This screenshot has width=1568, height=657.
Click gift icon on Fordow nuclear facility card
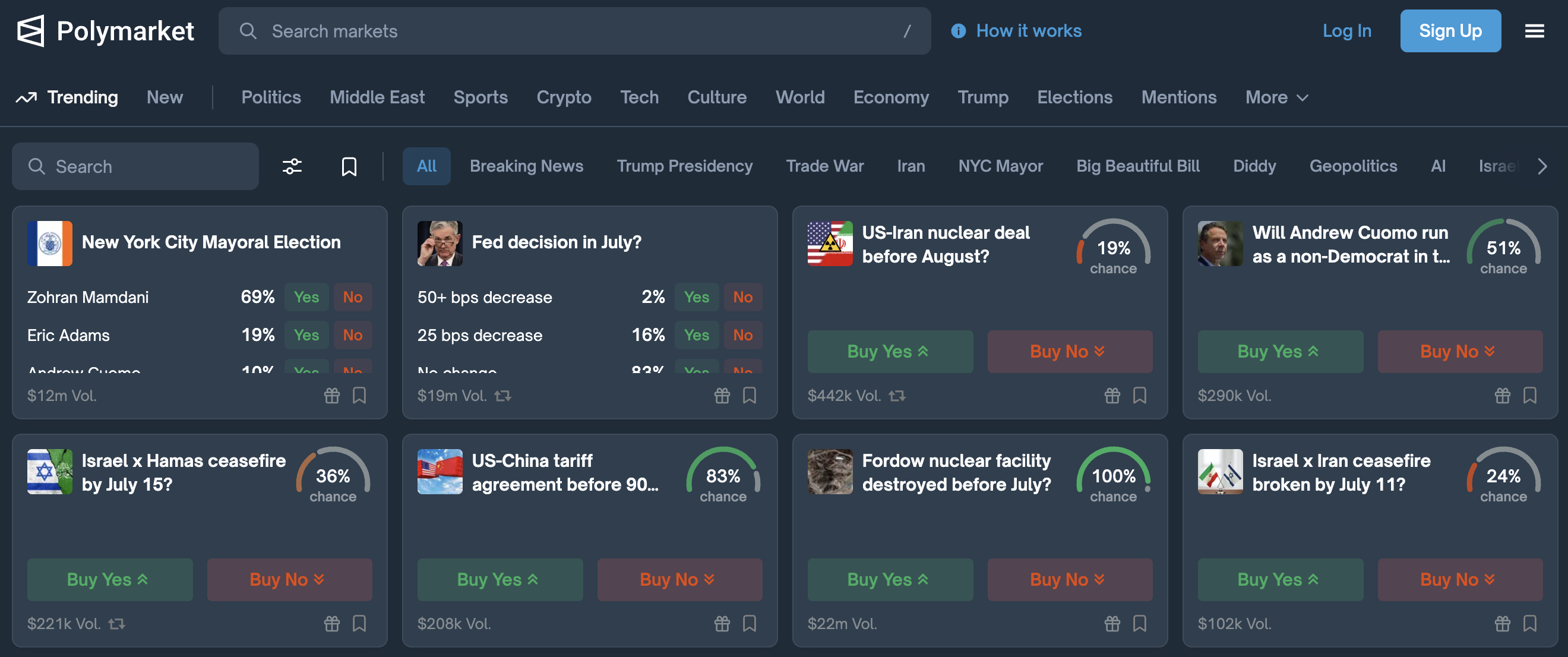(x=1112, y=624)
